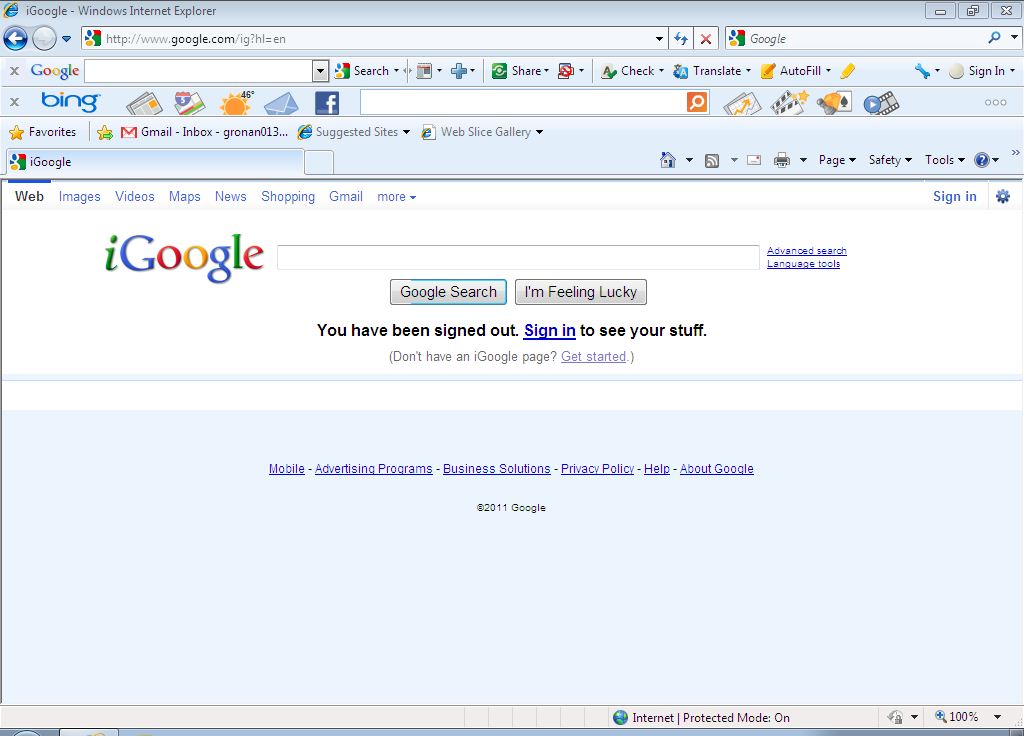The image size is (1024, 736).
Task: Click the popup blocker icon on Google Toolbar
Action: point(566,71)
